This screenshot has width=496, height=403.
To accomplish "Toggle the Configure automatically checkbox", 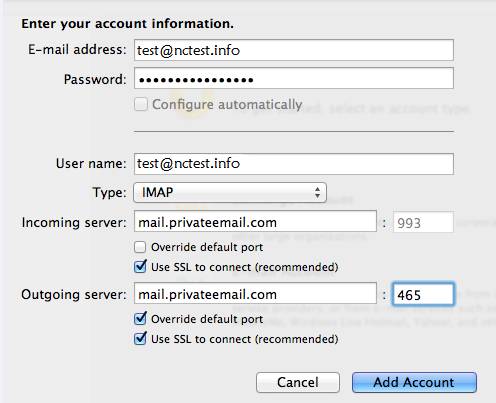I will click(x=141, y=104).
